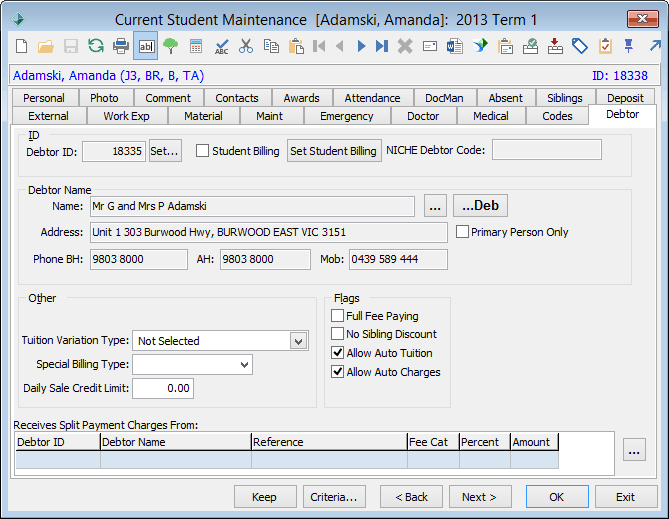Image resolution: width=669 pixels, height=519 pixels.
Task: Click the envelope mail icon
Action: point(430,46)
